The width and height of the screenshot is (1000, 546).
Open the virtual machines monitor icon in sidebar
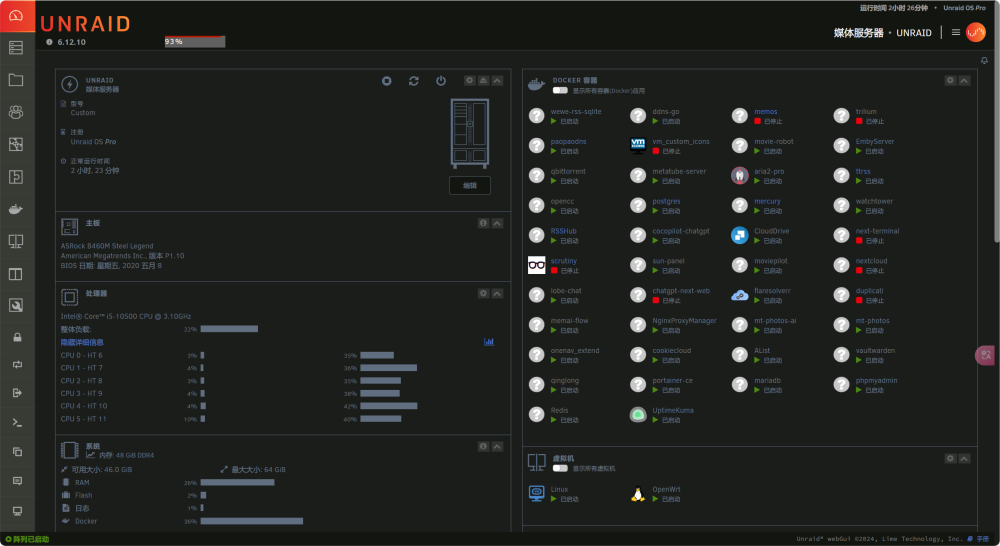tap(16, 242)
